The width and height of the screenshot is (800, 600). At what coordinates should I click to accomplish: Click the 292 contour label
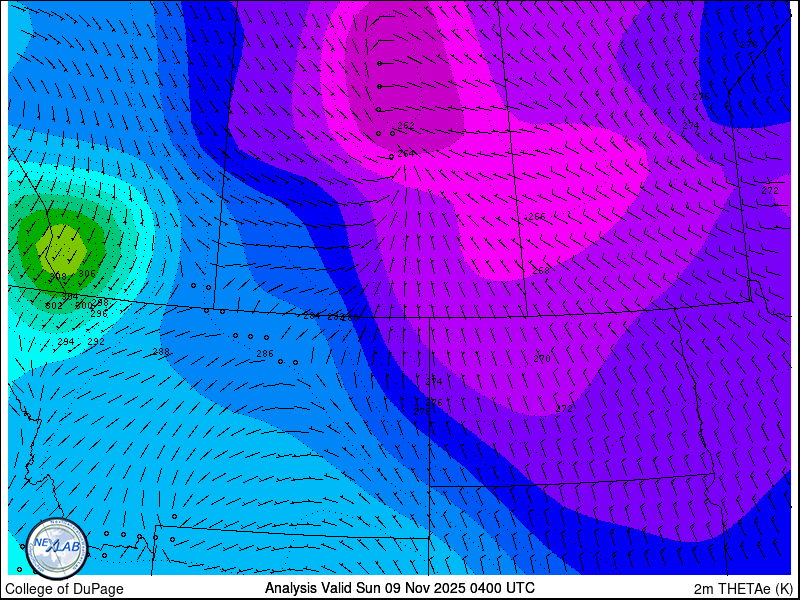point(96,342)
